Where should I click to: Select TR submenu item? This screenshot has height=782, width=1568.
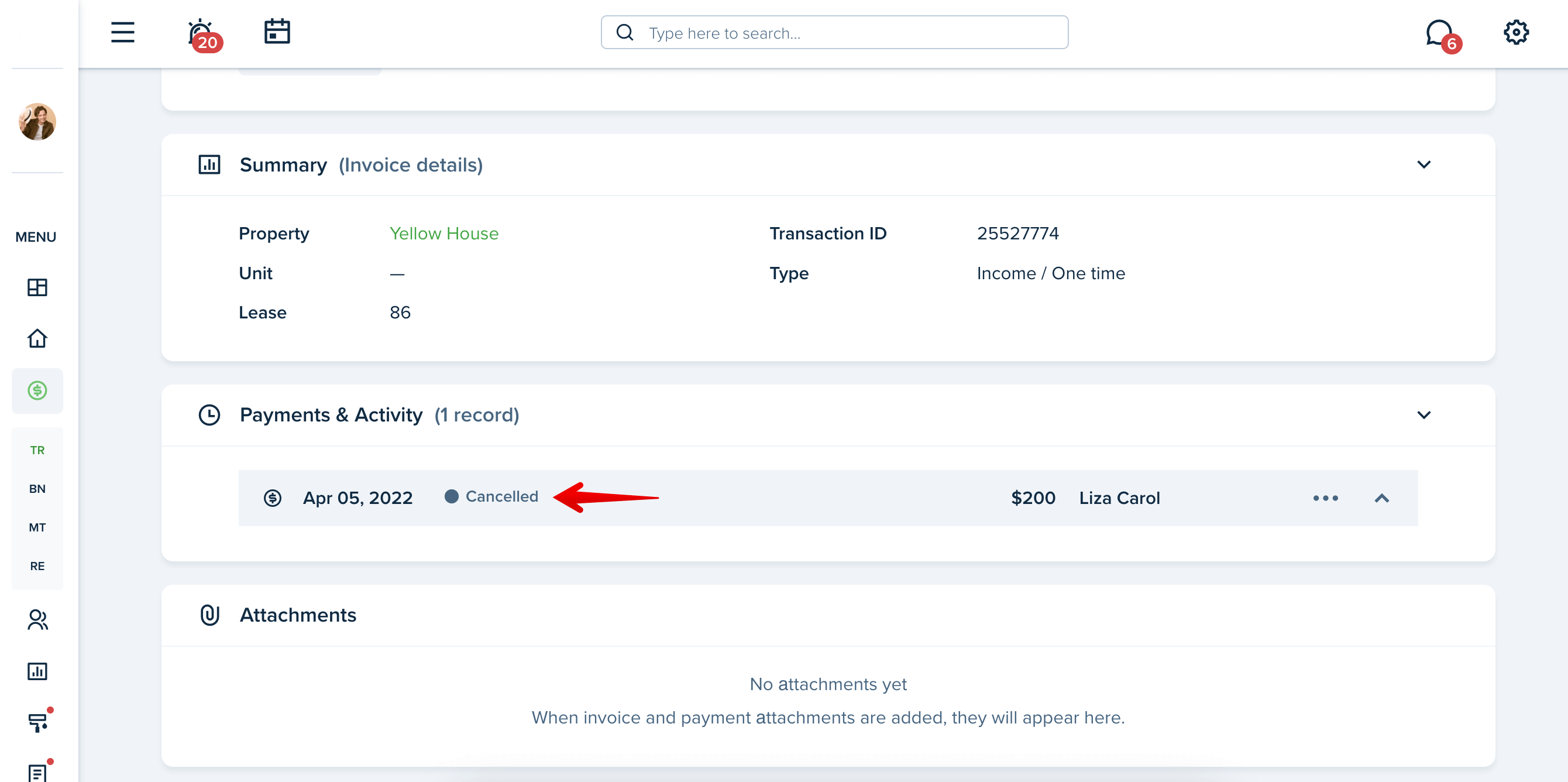37,450
